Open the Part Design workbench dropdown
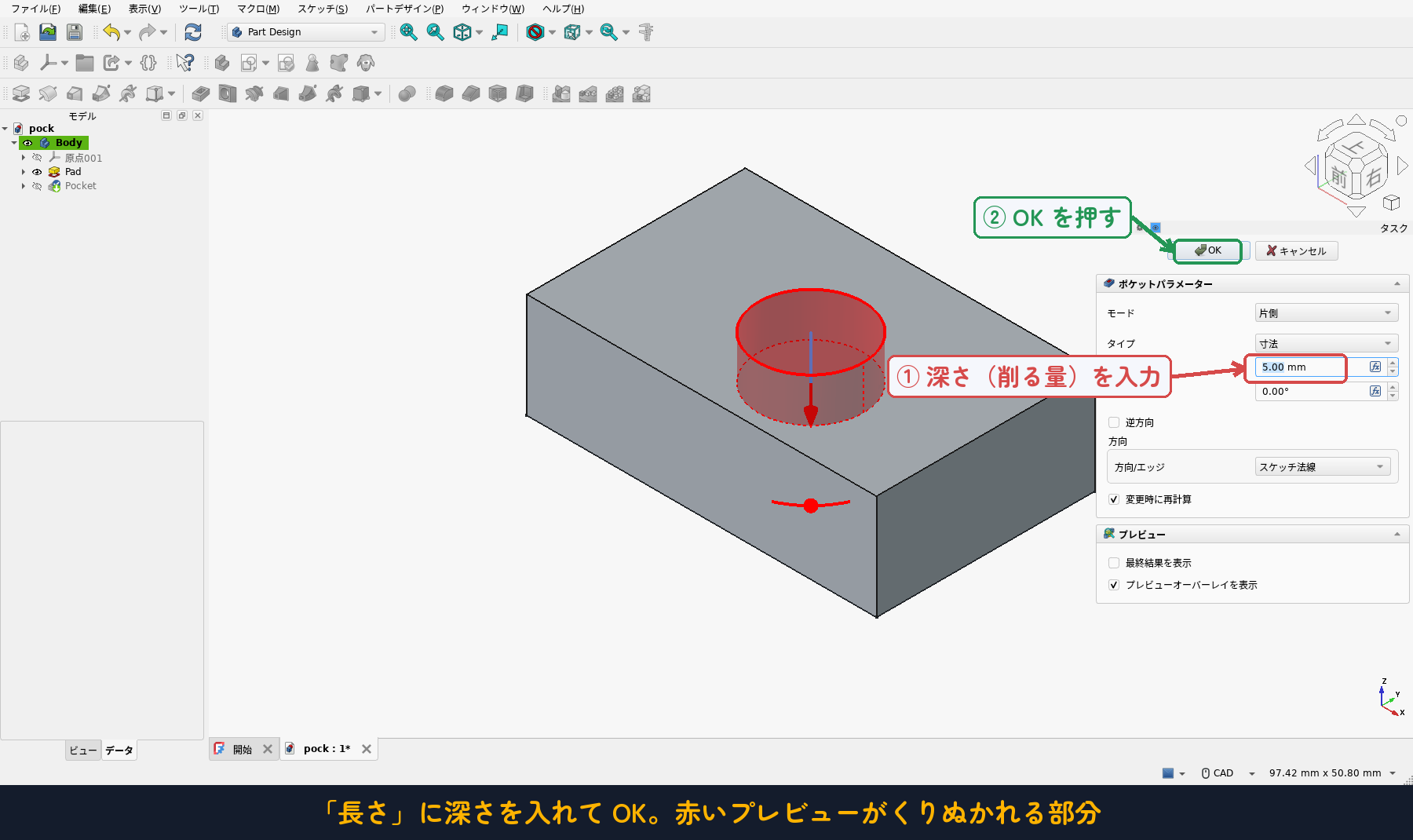The width and height of the screenshot is (1413, 840). coord(305,32)
